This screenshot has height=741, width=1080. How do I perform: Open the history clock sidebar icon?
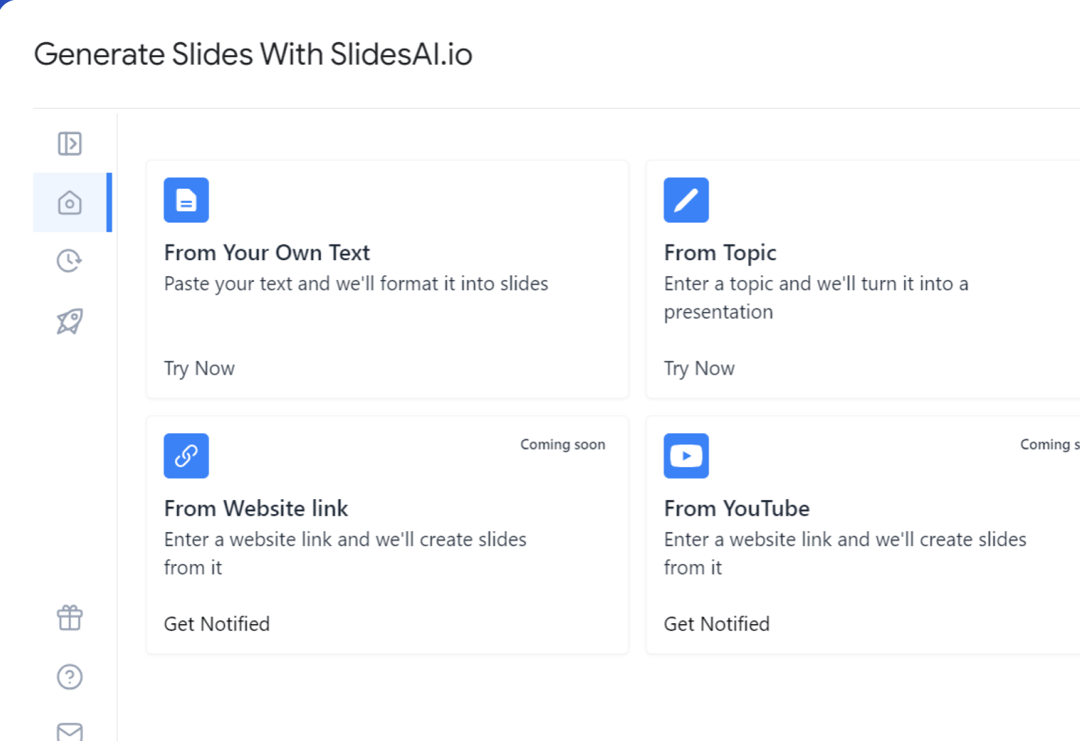tap(70, 261)
